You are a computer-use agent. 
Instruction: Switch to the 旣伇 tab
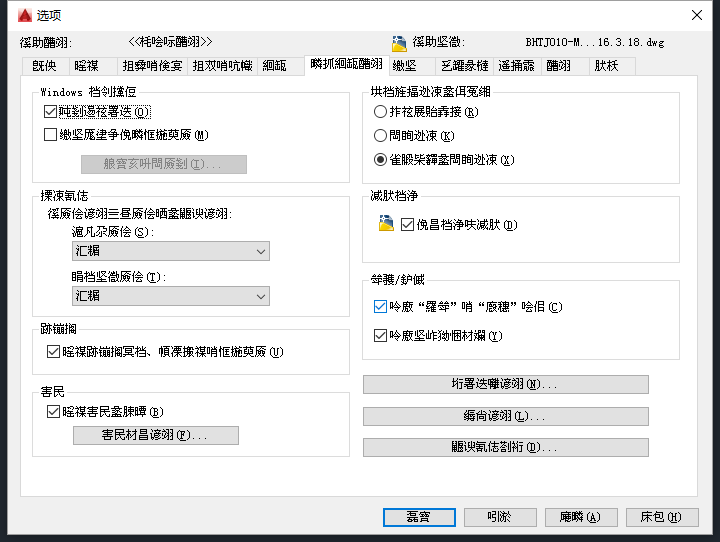(x=45, y=66)
